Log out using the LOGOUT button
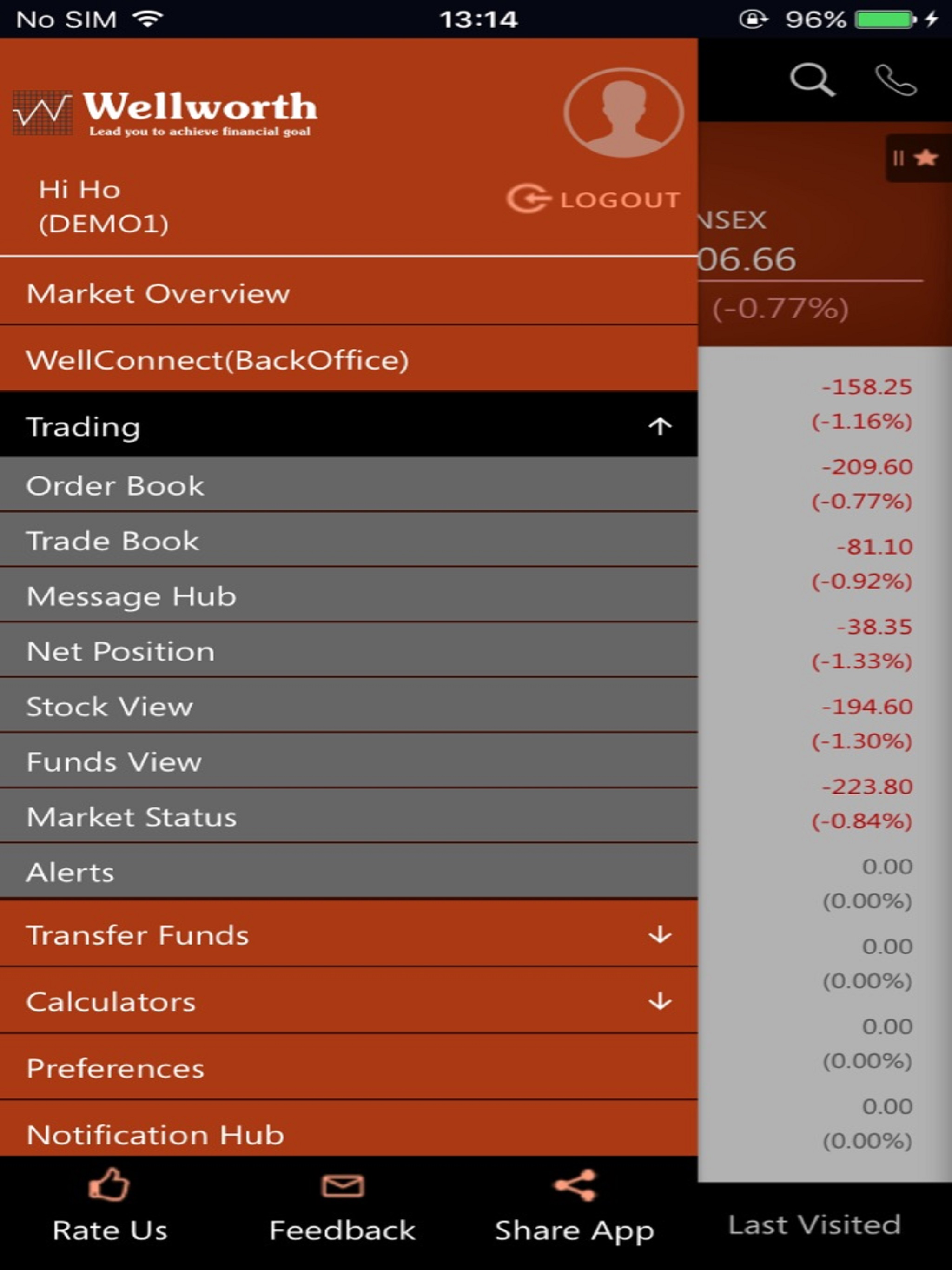952x1270 pixels. [593, 199]
